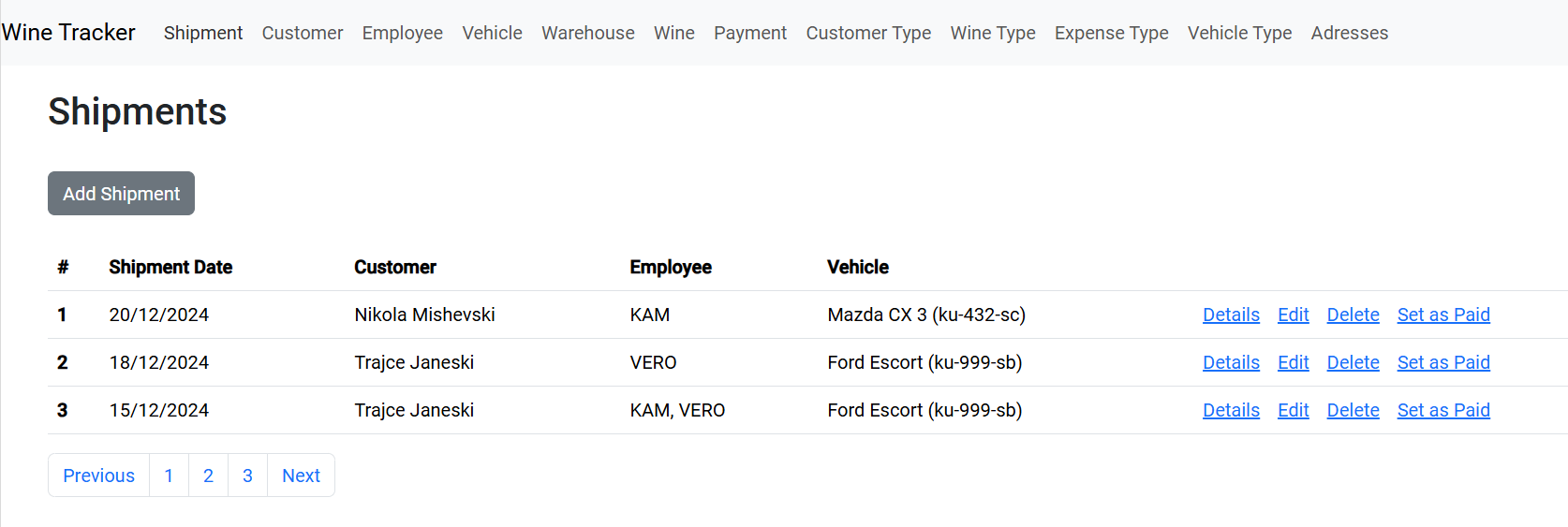This screenshot has width=1568, height=527.
Task: Go to the Employee page
Action: [x=402, y=33]
